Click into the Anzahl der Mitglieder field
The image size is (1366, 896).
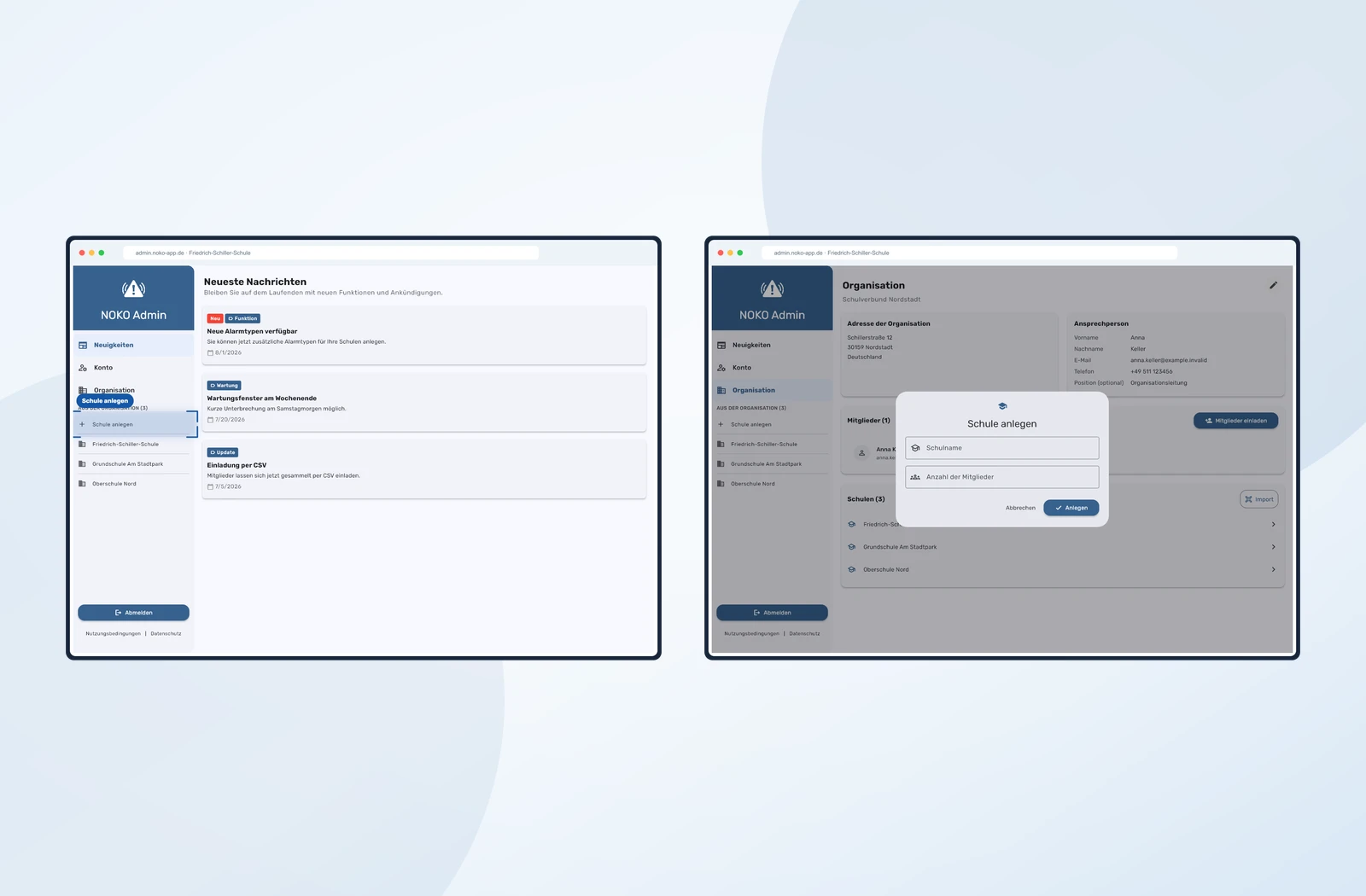1002,477
